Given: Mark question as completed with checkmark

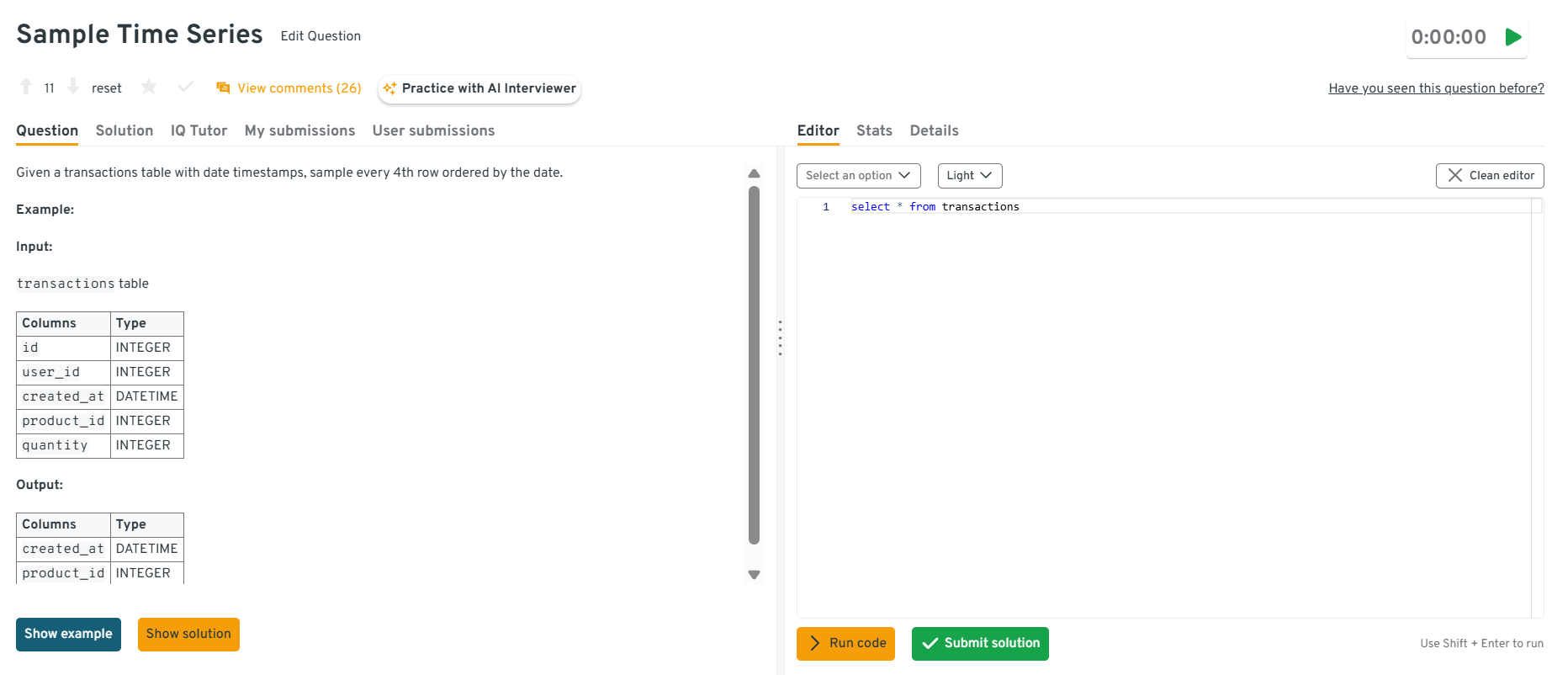Looking at the screenshot, I should tap(186, 87).
